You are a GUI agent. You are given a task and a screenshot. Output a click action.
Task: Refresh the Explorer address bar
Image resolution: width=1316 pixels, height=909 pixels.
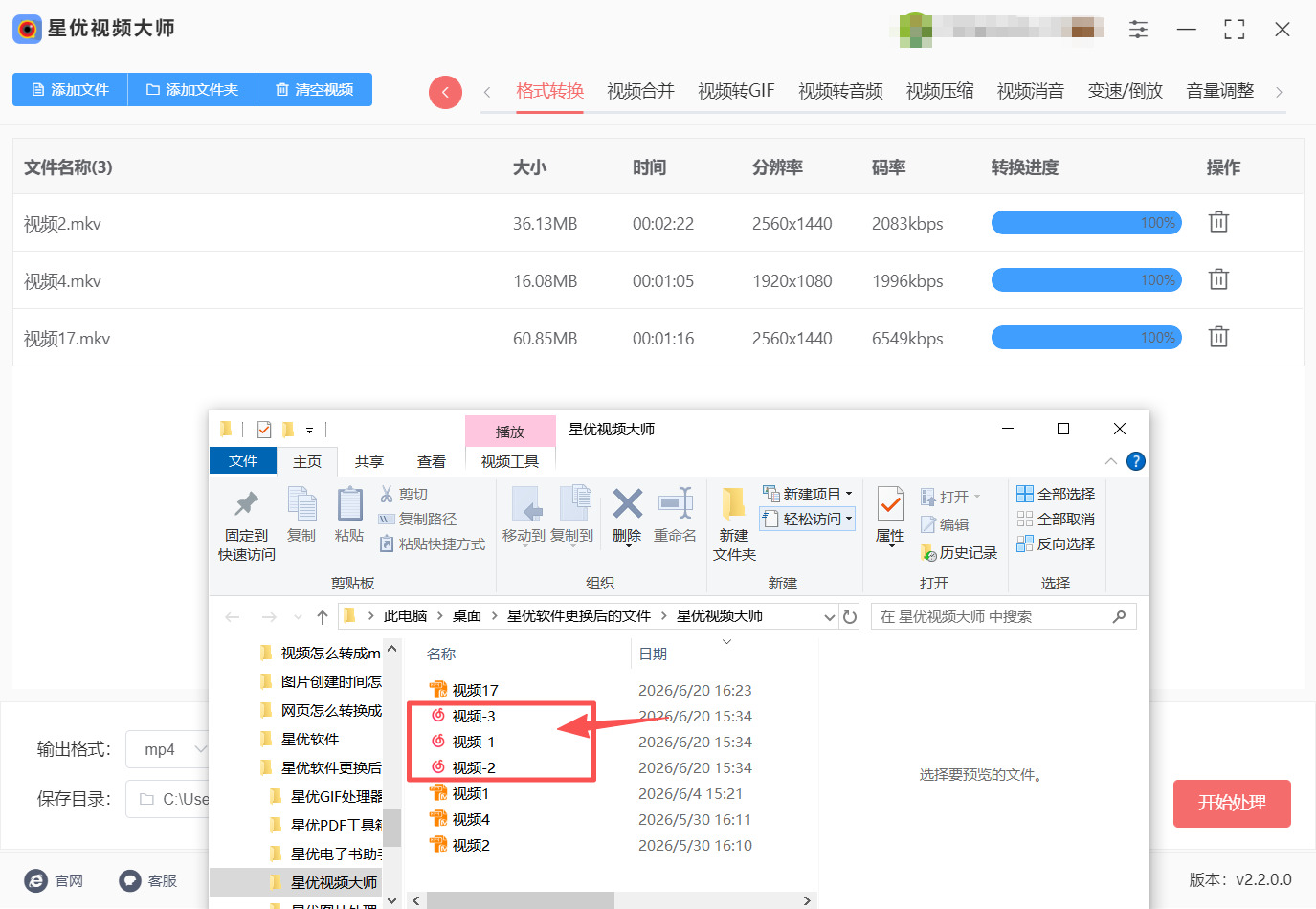tap(850, 617)
